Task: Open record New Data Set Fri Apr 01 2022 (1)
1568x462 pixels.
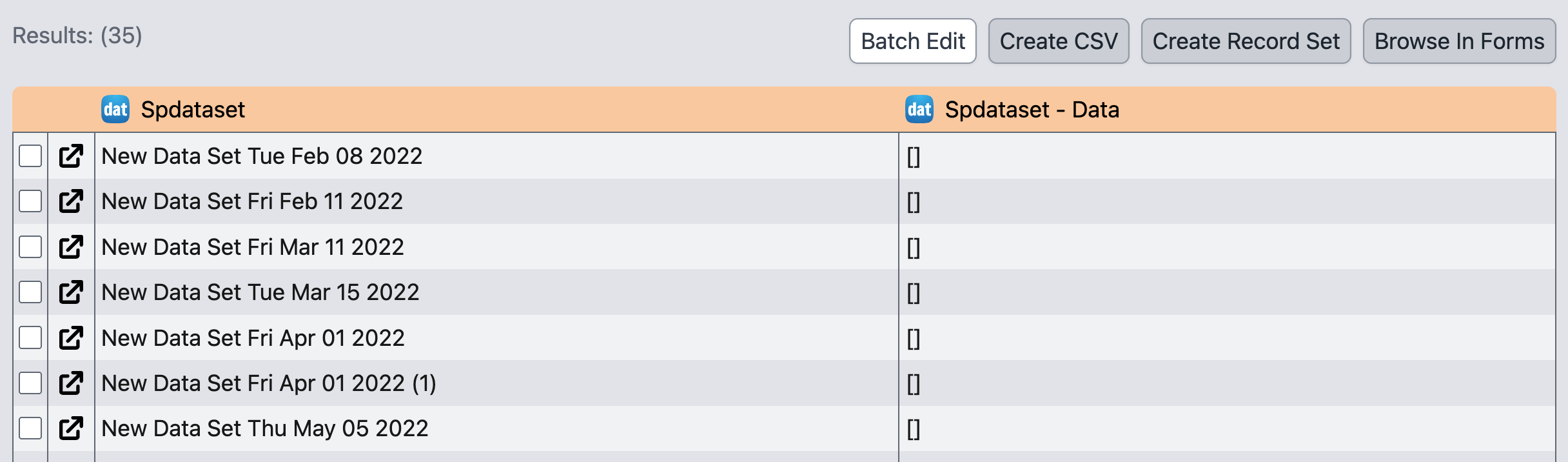Action: [71, 383]
